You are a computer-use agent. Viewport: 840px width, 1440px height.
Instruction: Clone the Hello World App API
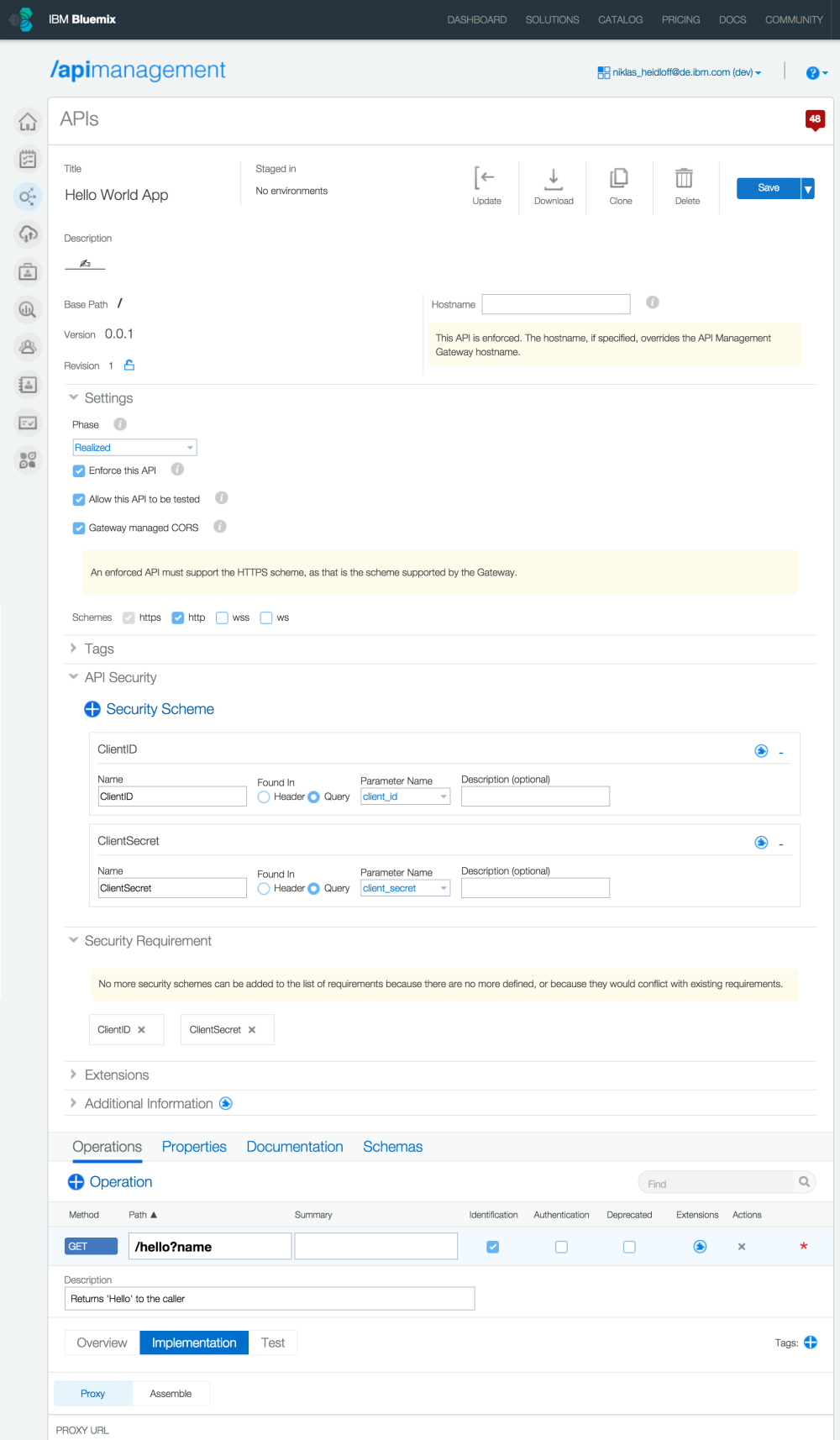[620, 179]
